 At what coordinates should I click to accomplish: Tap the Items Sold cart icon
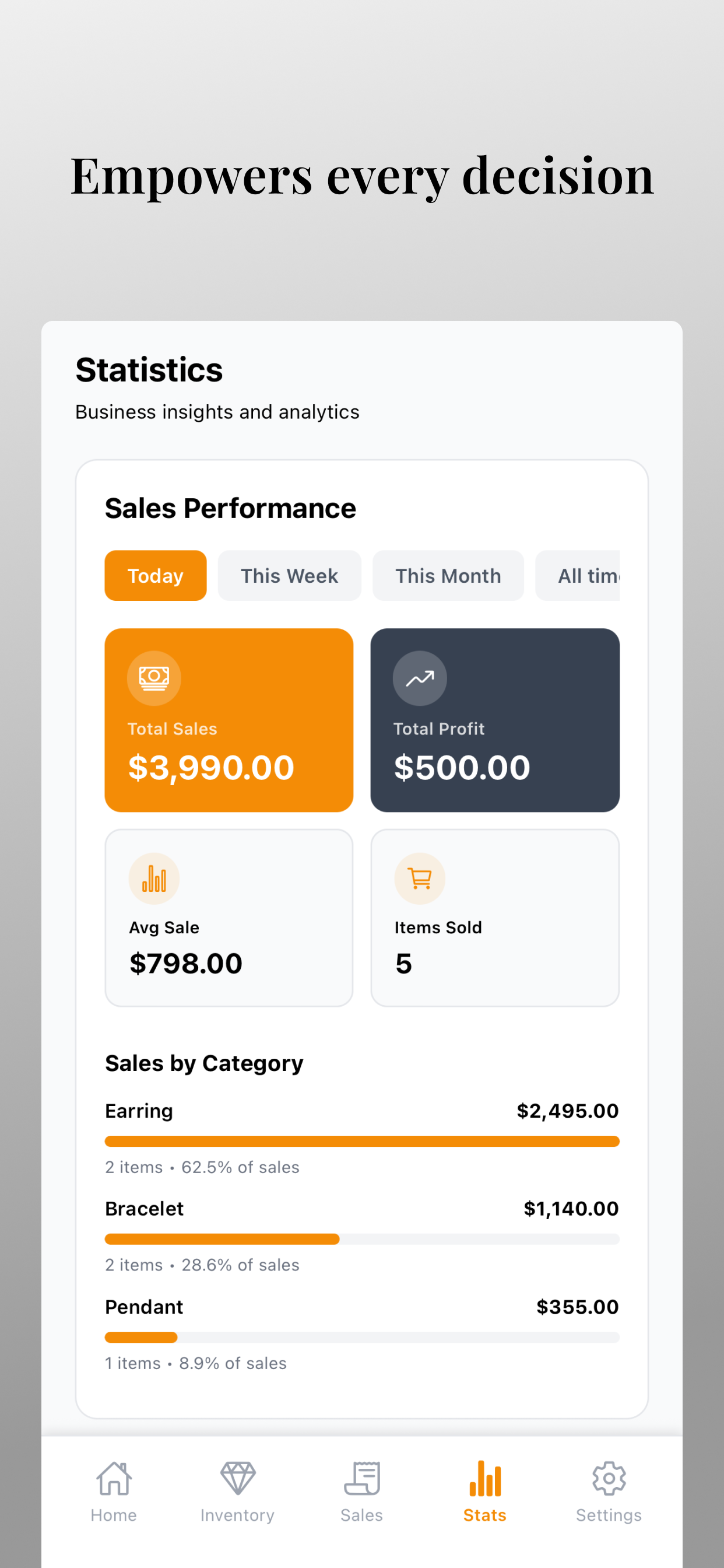pos(420,878)
